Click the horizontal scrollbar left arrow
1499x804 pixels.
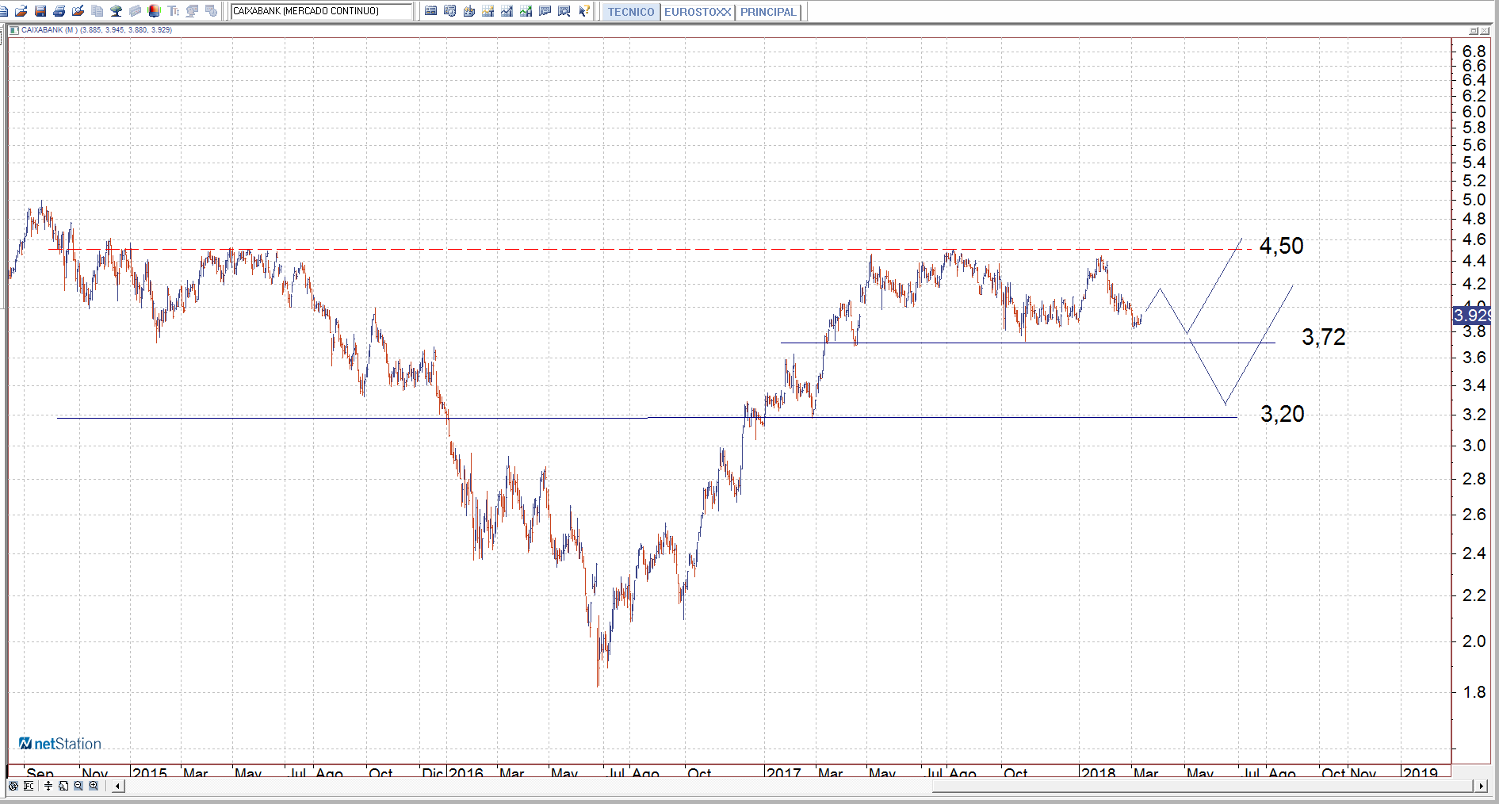tap(118, 787)
